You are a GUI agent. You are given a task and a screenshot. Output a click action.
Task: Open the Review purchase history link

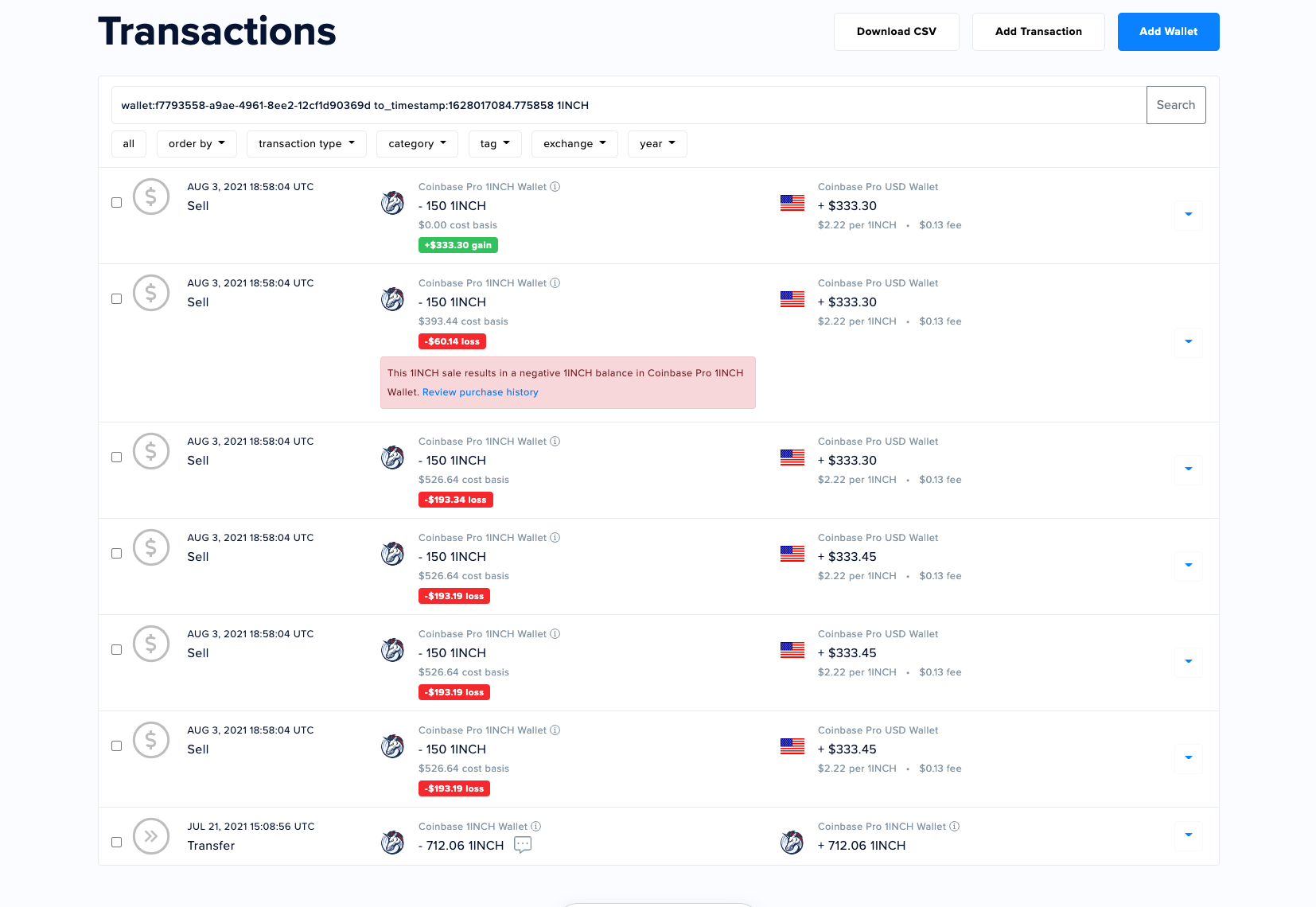(x=481, y=392)
